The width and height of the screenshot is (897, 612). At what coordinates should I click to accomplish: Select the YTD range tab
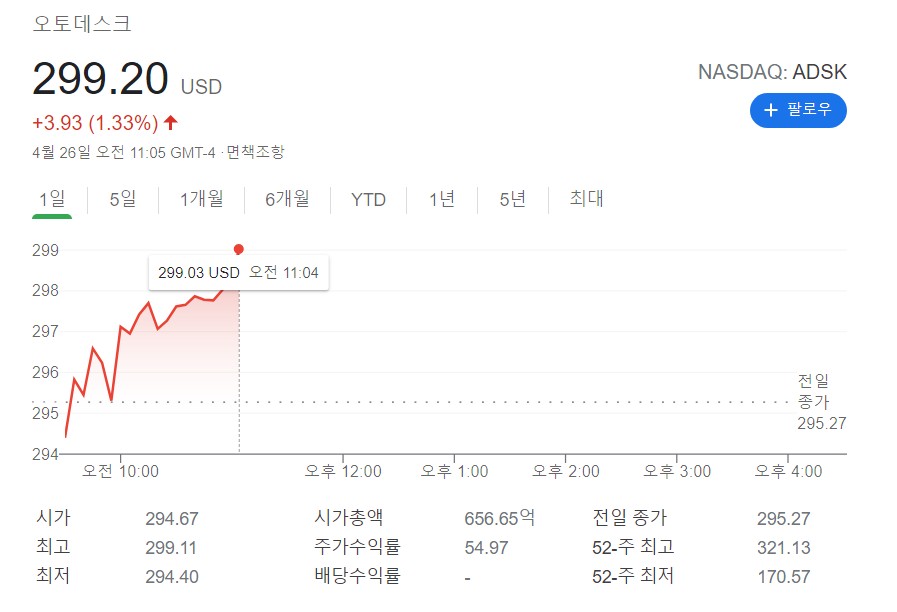368,200
